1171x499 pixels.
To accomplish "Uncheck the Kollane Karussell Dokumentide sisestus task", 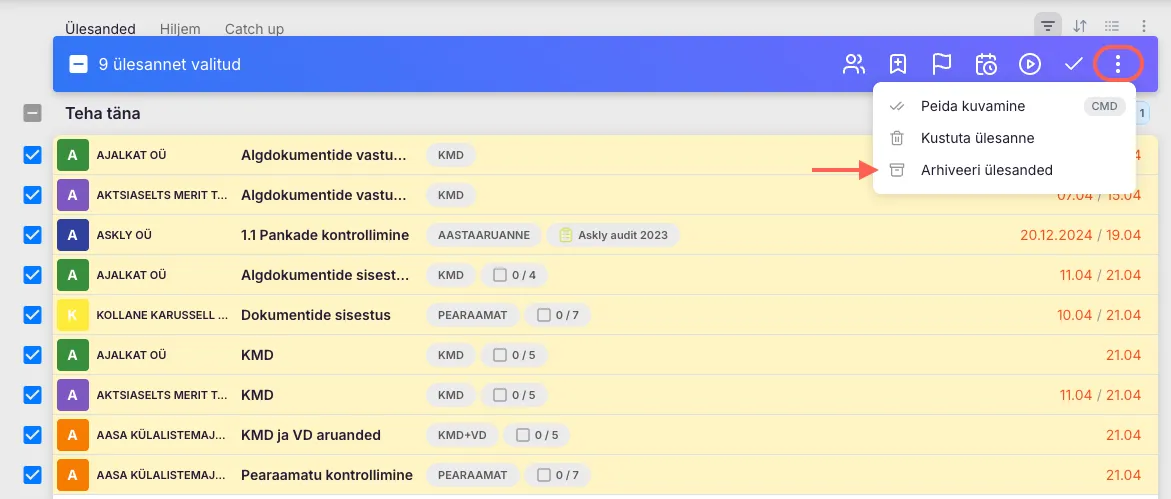I will coord(32,315).
